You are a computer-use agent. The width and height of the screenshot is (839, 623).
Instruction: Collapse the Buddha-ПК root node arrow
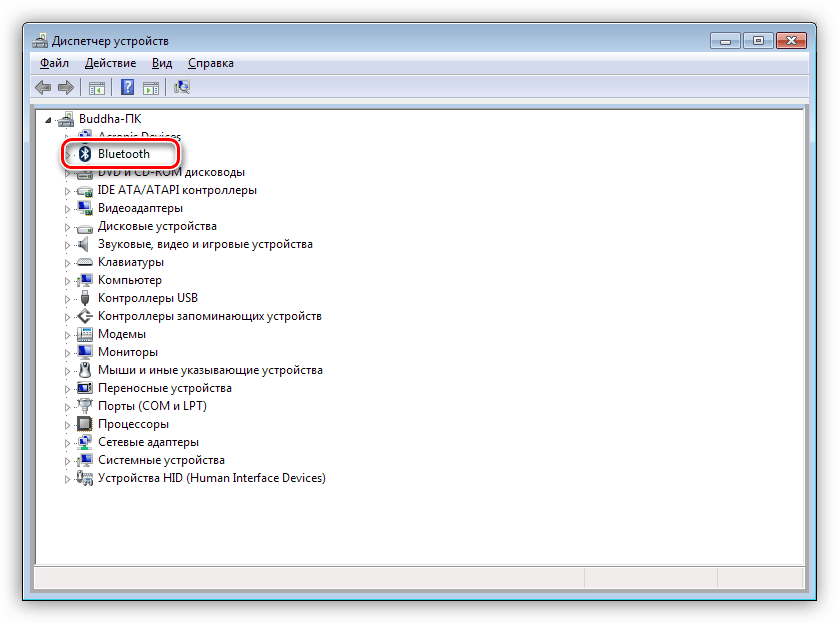[48, 120]
